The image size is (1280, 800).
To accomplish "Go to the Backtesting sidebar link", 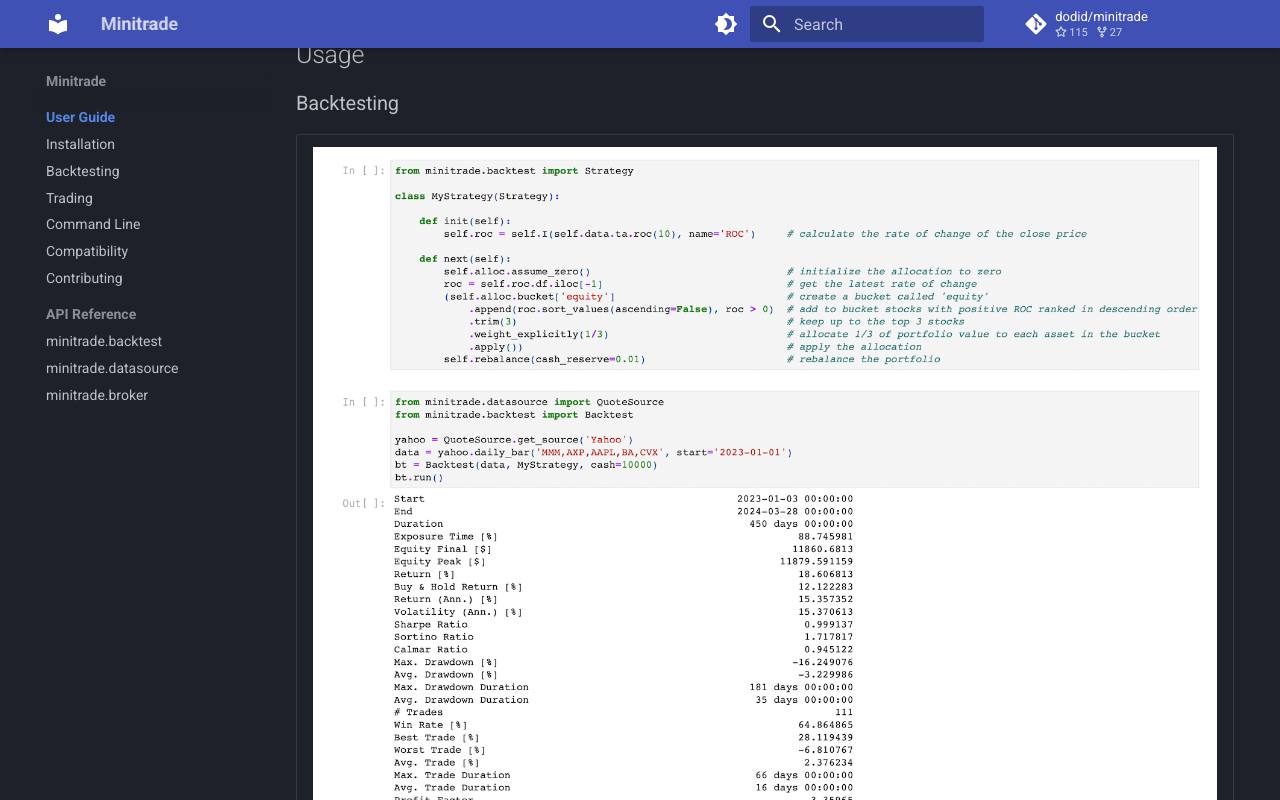I will pyautogui.click(x=82, y=171).
